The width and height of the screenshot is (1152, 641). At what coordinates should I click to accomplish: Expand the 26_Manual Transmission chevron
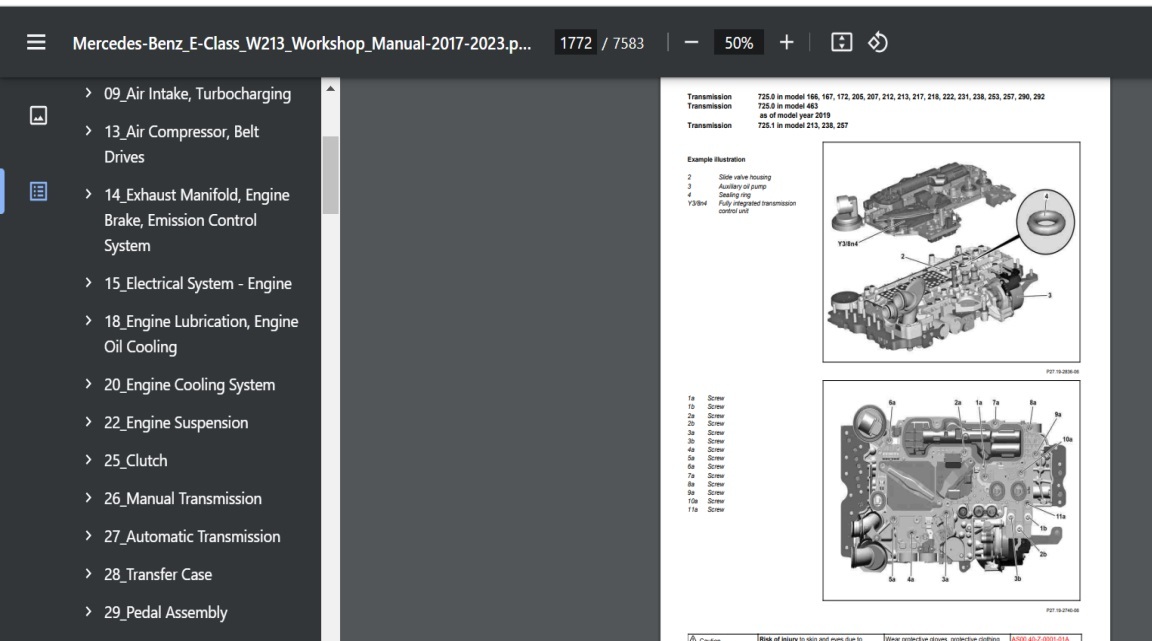pos(88,498)
